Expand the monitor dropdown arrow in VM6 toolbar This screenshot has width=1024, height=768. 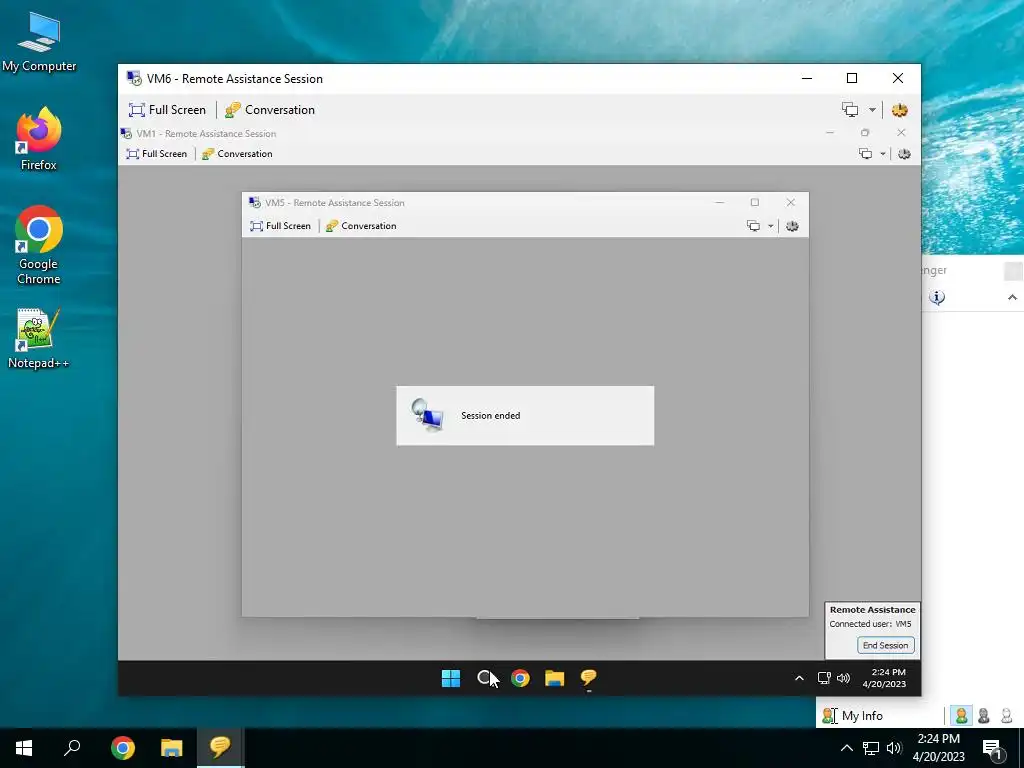tap(872, 110)
